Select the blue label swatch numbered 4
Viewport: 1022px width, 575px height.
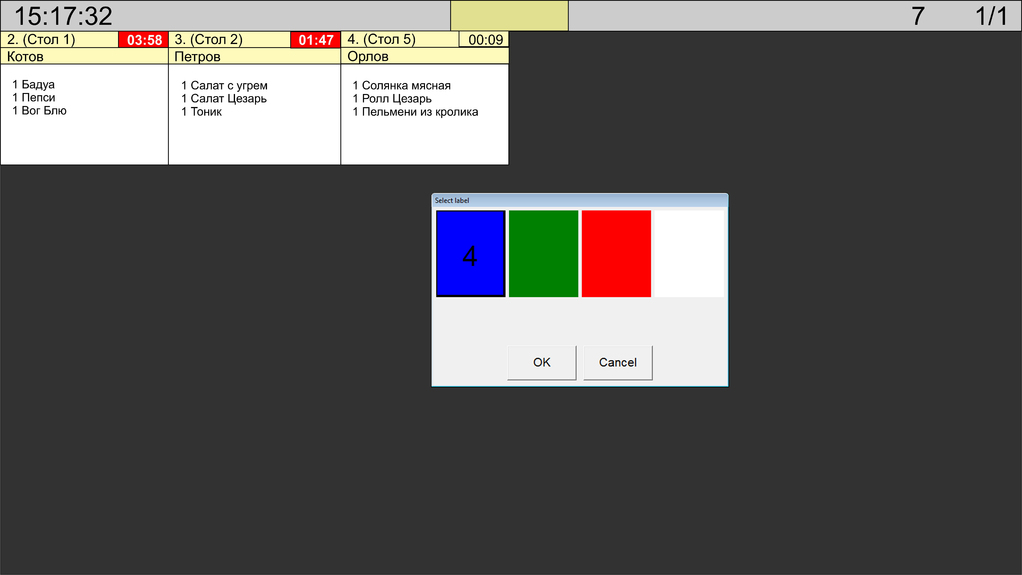pos(470,254)
